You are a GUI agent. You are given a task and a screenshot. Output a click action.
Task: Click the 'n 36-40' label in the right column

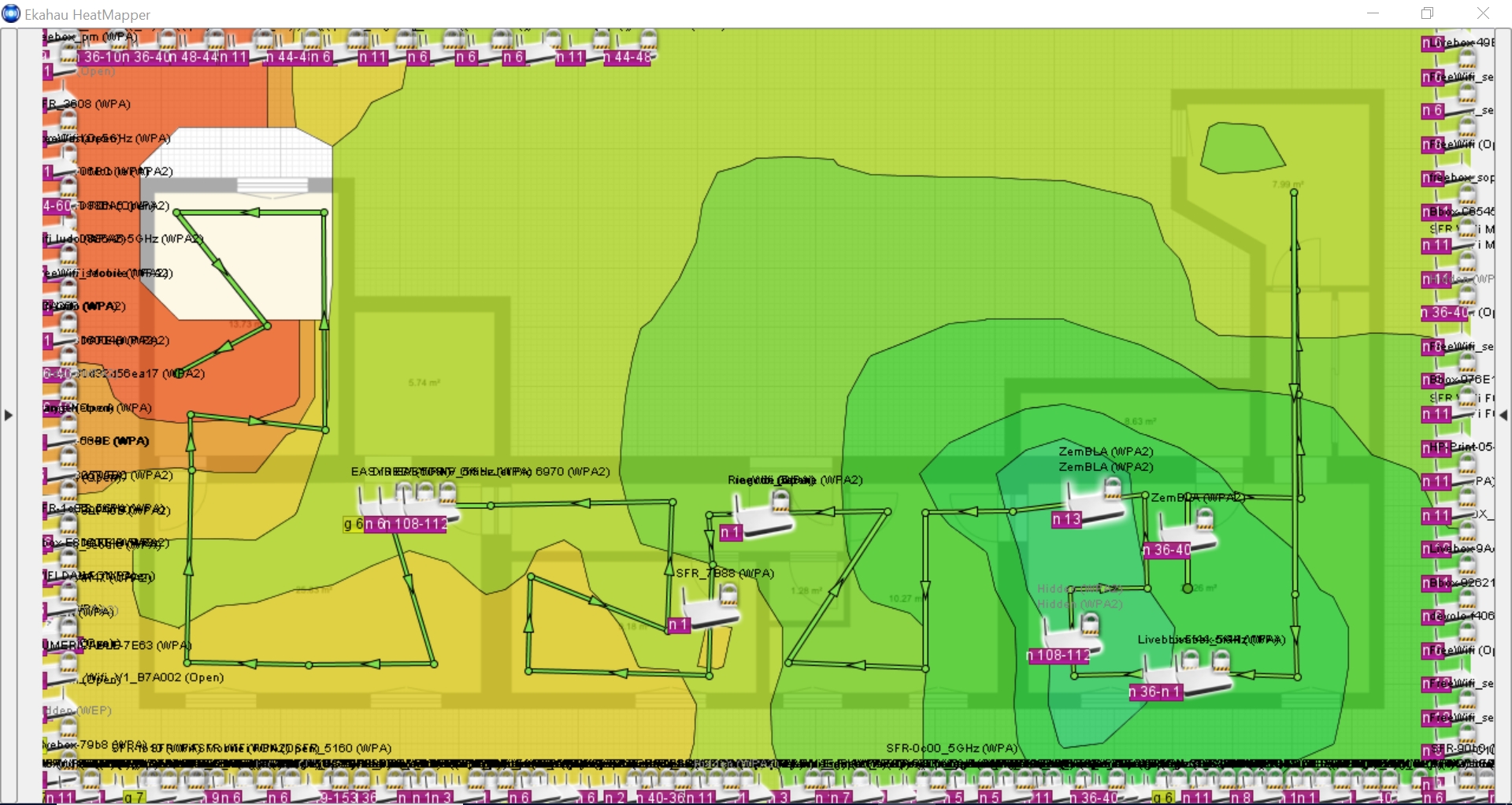pos(1445,313)
